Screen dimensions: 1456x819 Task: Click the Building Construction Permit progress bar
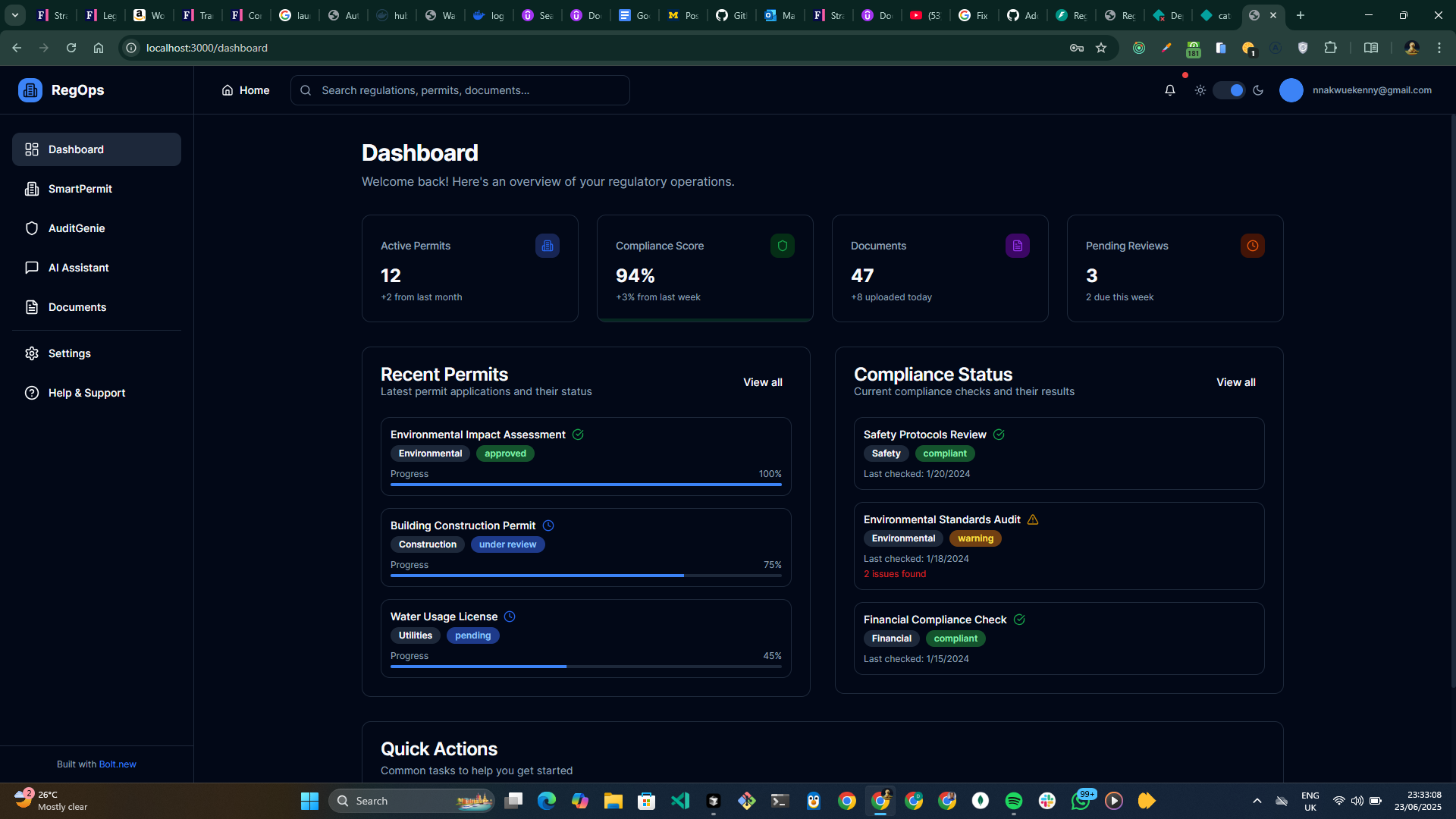585,576
